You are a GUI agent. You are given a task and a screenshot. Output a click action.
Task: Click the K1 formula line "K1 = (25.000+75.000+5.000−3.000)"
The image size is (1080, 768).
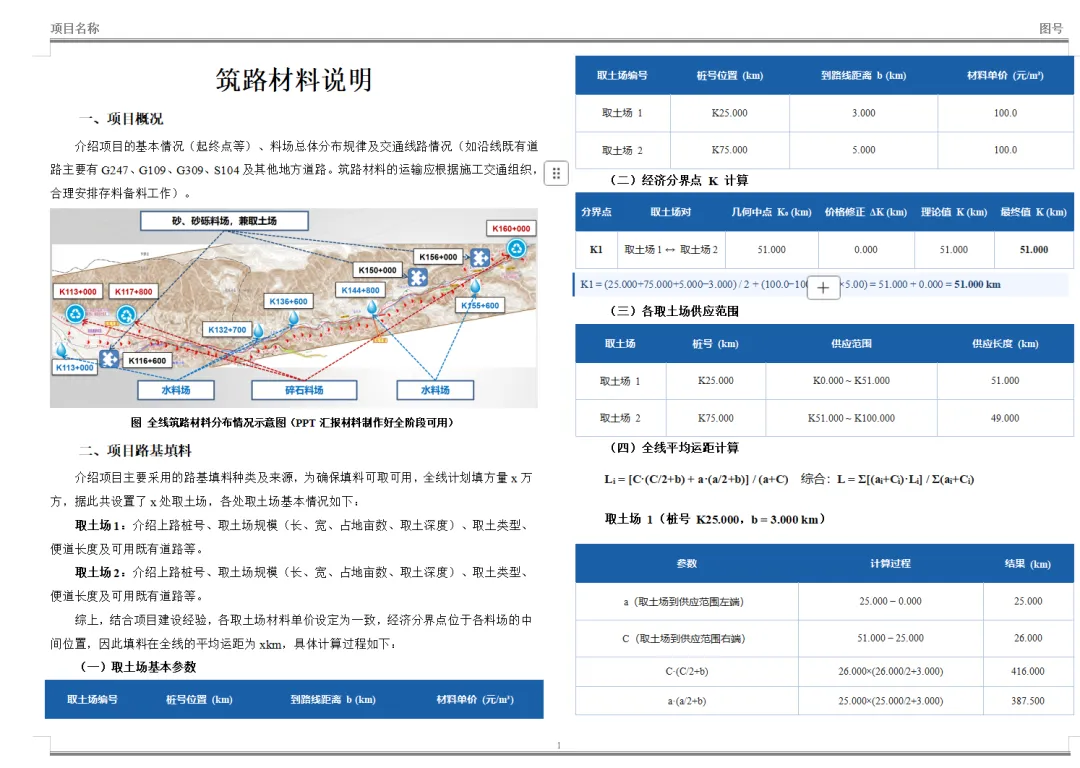click(x=789, y=284)
